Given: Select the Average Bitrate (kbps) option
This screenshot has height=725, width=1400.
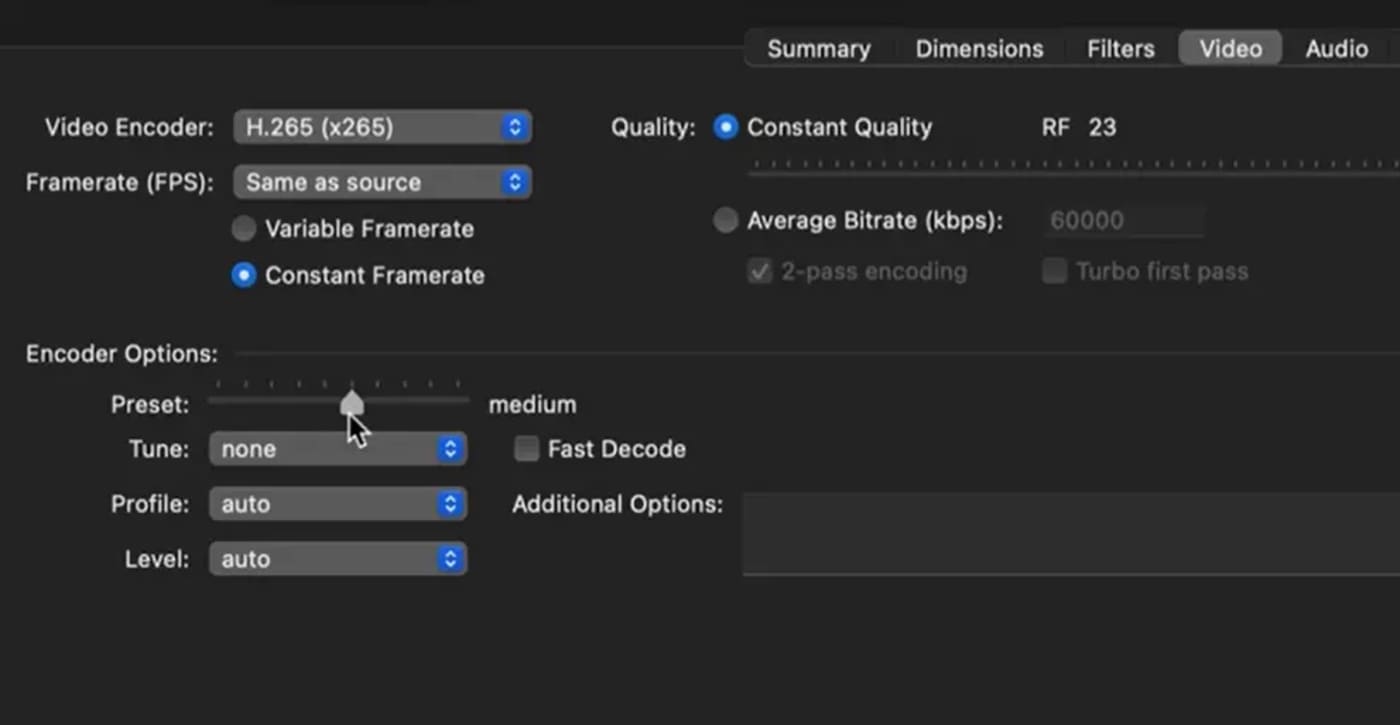Looking at the screenshot, I should tap(725, 220).
